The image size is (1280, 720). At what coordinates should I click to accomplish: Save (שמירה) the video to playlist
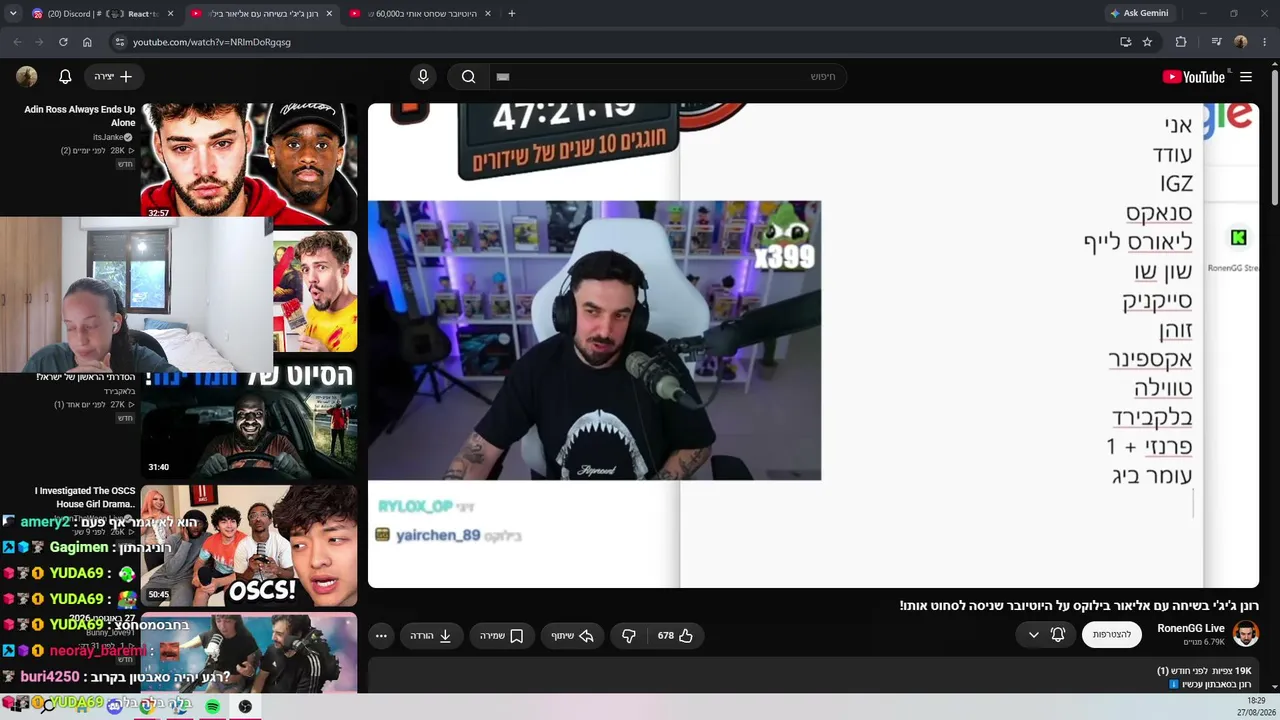502,635
